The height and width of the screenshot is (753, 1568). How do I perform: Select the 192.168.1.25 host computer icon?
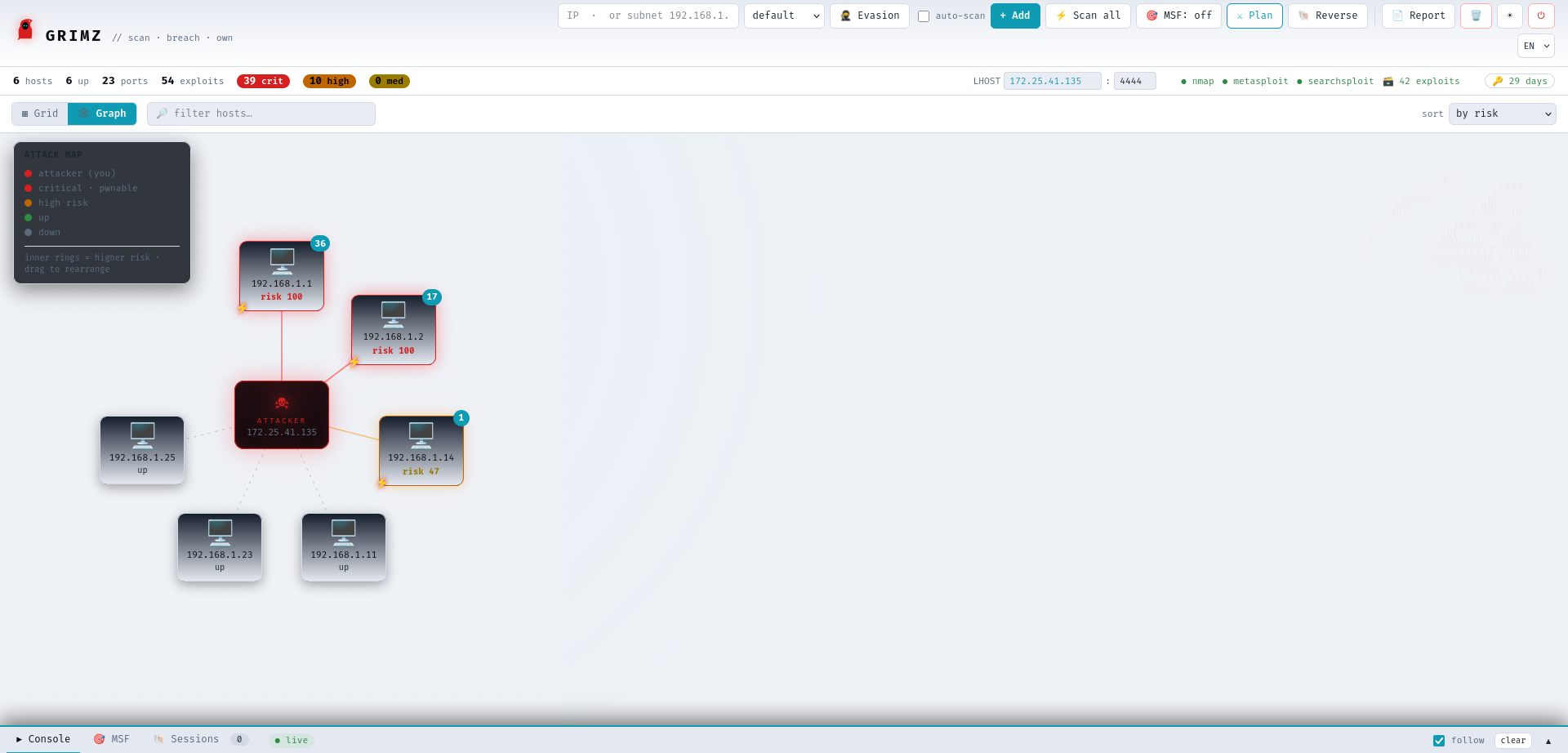142,434
